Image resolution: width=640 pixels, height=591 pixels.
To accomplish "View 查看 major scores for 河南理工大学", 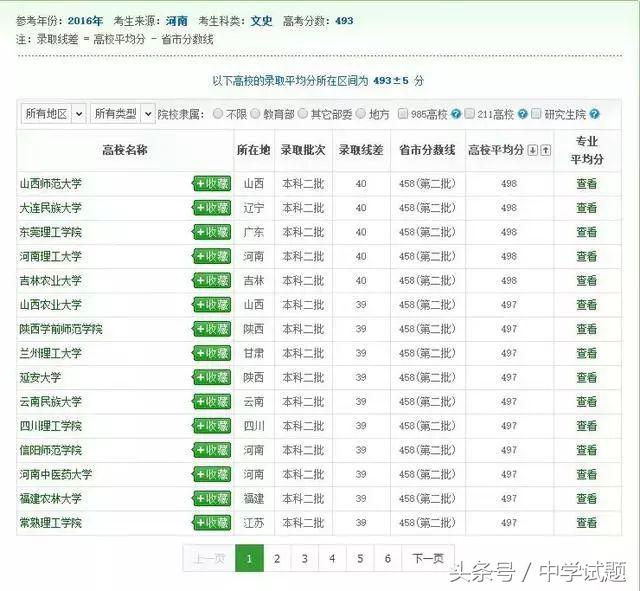I will coord(587,256).
